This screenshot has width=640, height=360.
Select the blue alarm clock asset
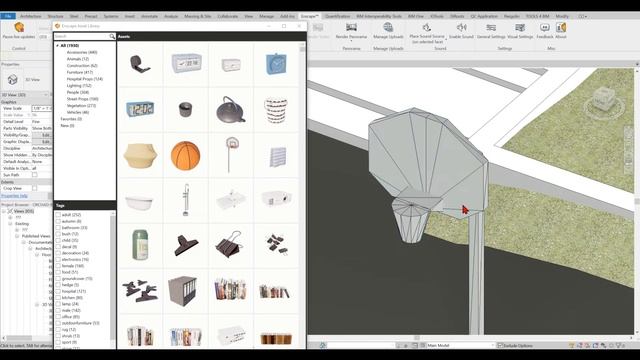pyautogui.click(x=276, y=64)
